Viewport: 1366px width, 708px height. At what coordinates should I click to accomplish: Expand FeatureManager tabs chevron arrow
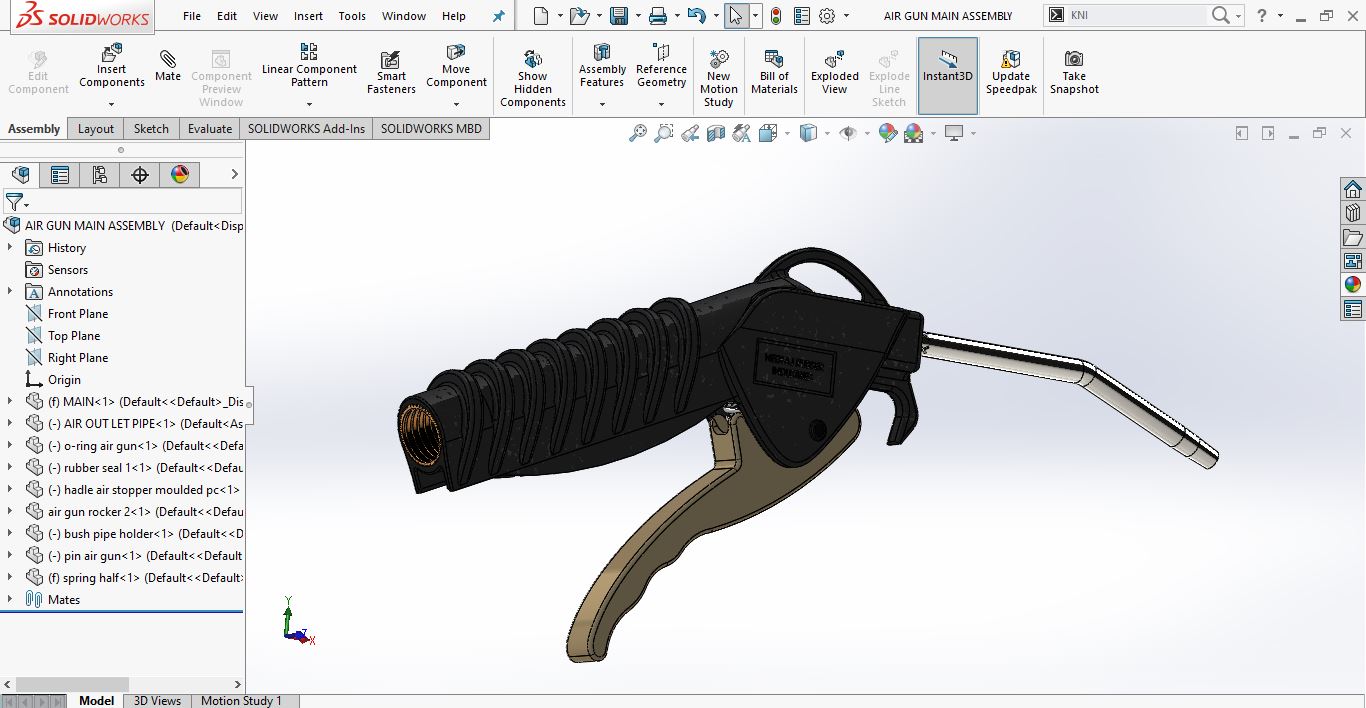click(235, 174)
